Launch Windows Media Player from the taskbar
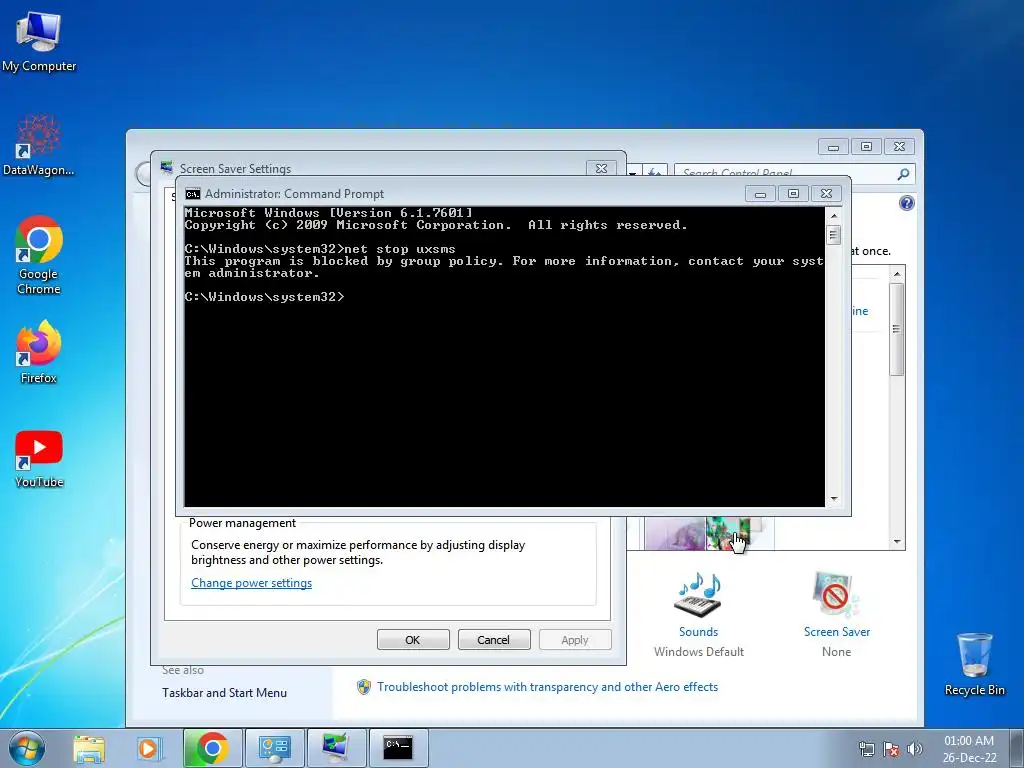Viewport: 1024px width, 768px height. pyautogui.click(x=148, y=748)
